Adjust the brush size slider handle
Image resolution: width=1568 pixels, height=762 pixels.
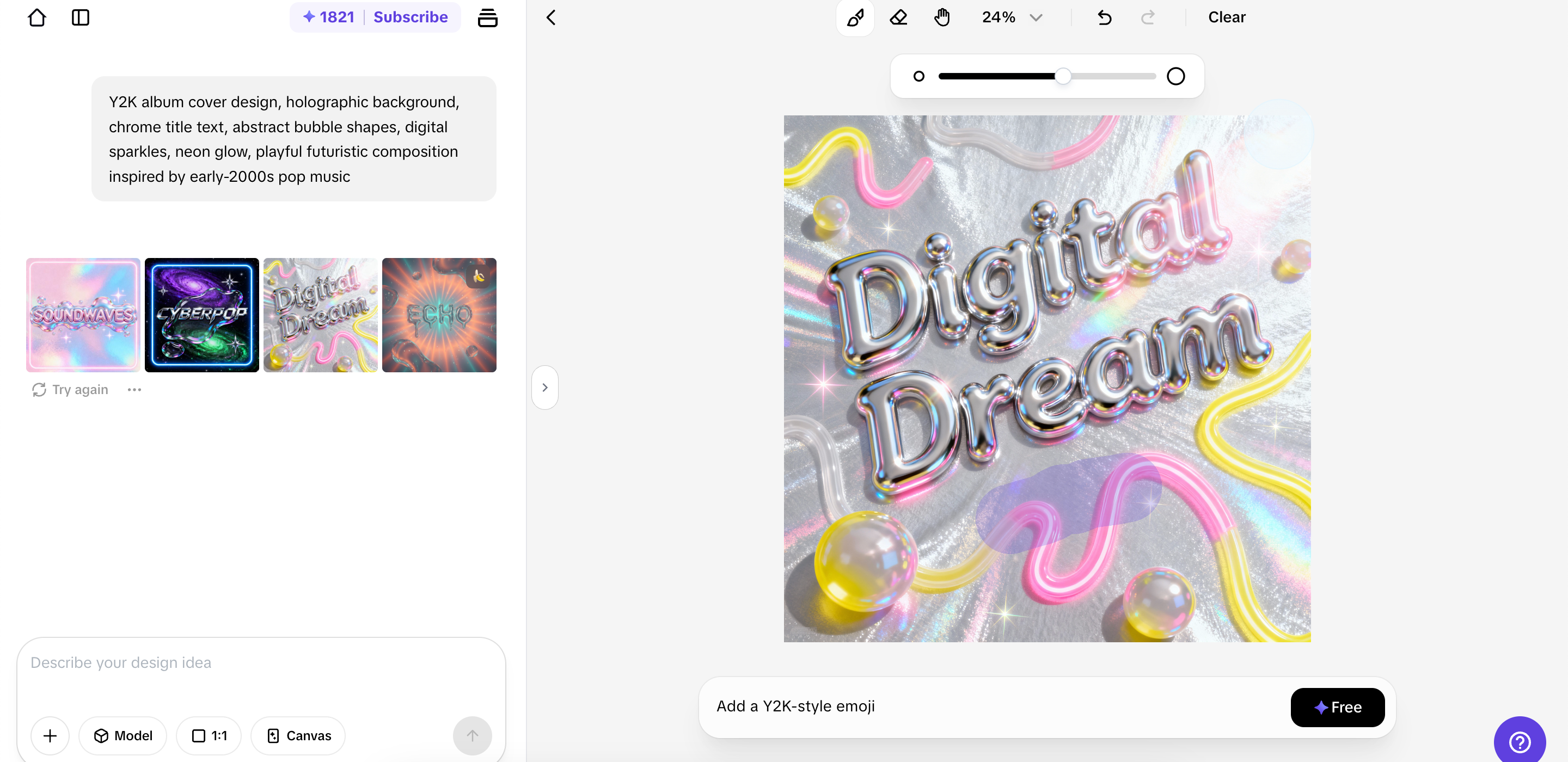click(x=1063, y=76)
